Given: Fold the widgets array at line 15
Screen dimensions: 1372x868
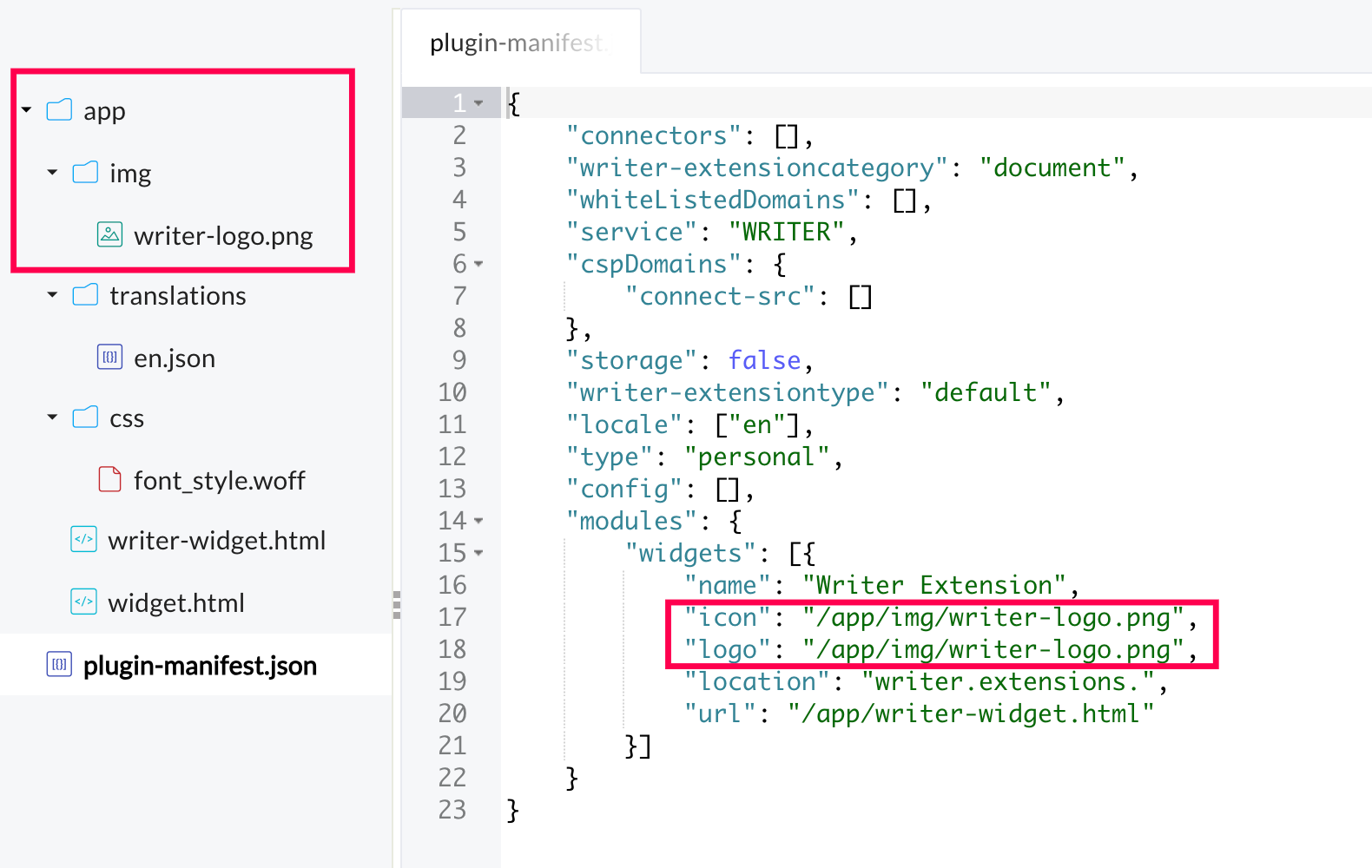Looking at the screenshot, I should click(478, 553).
